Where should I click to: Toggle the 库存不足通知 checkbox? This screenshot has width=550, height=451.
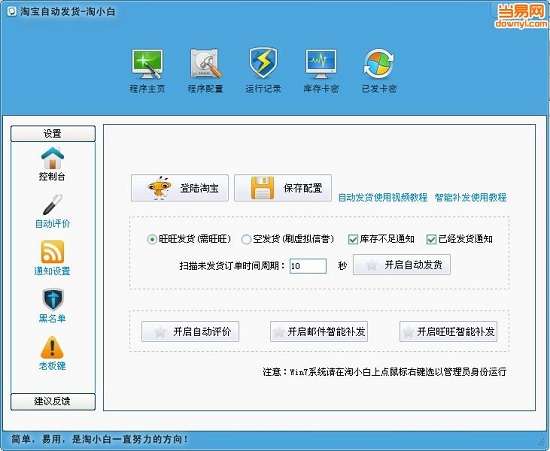coord(353,240)
